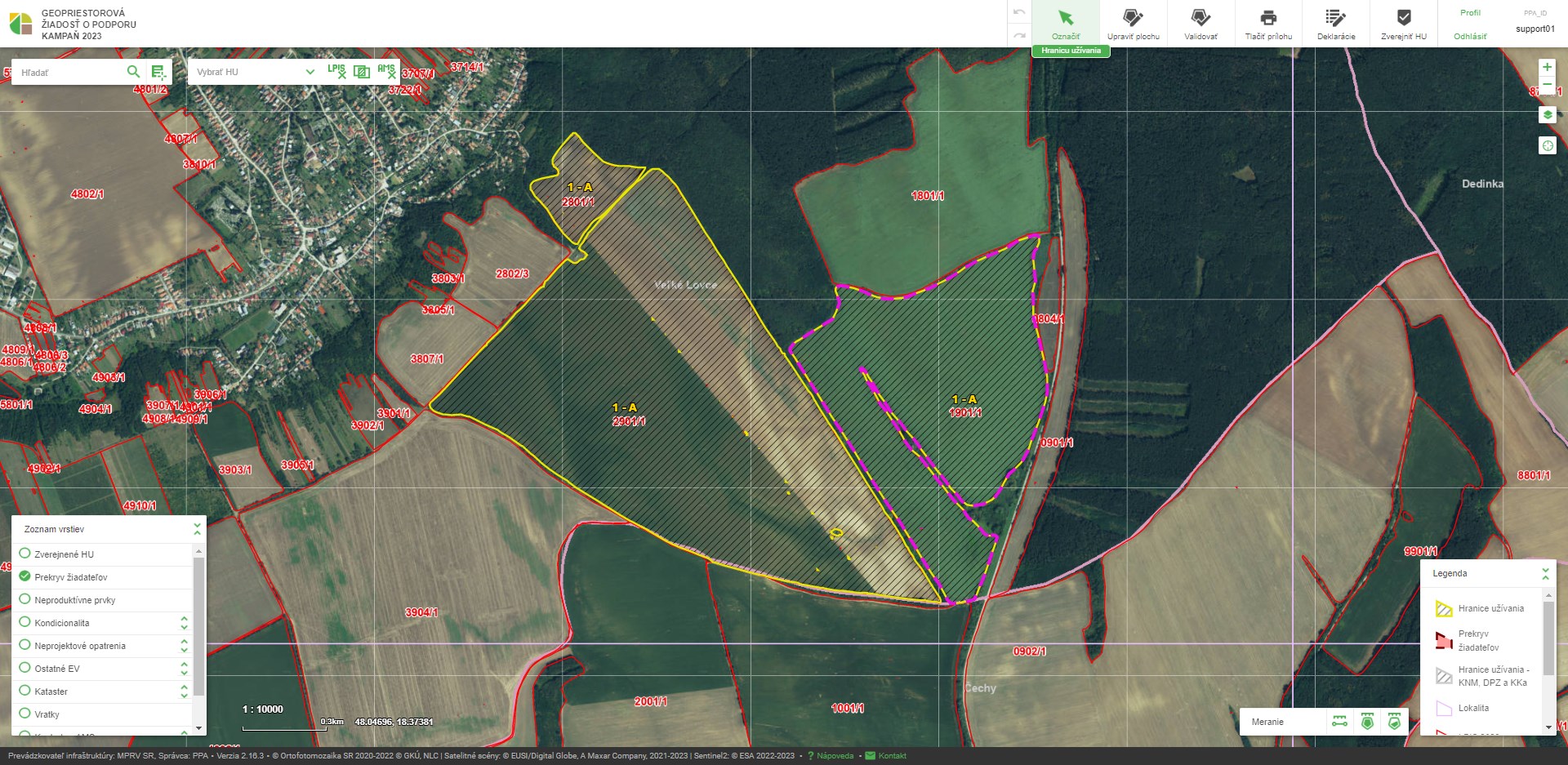Start distance measurement tool
Screen dimensions: 1568x765
point(1339,722)
